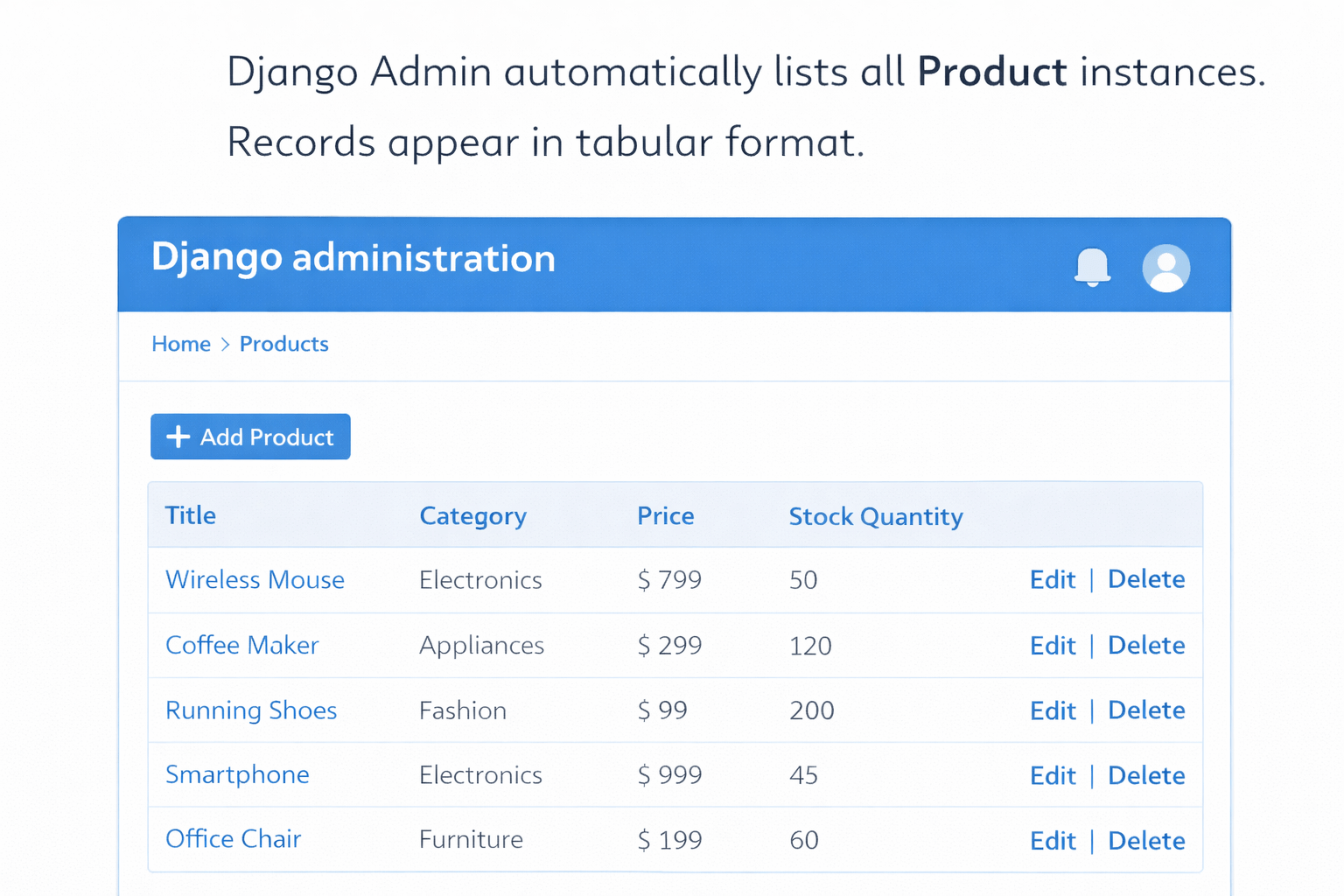Select the stock quantity 45 cell

pyautogui.click(x=803, y=775)
